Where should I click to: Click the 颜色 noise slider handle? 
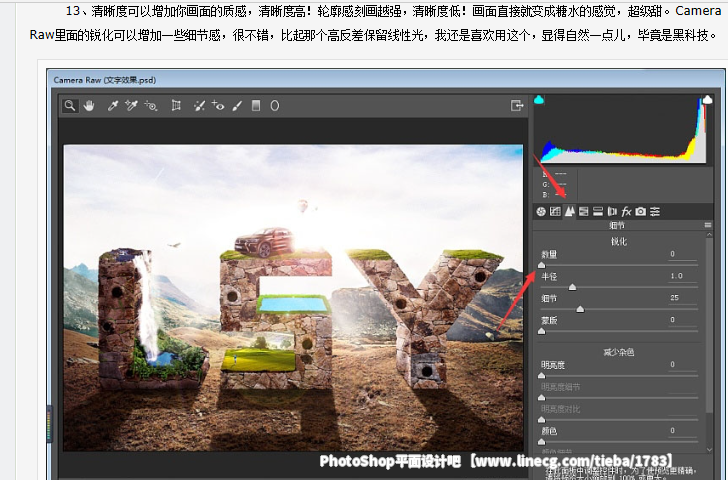pyautogui.click(x=541, y=441)
